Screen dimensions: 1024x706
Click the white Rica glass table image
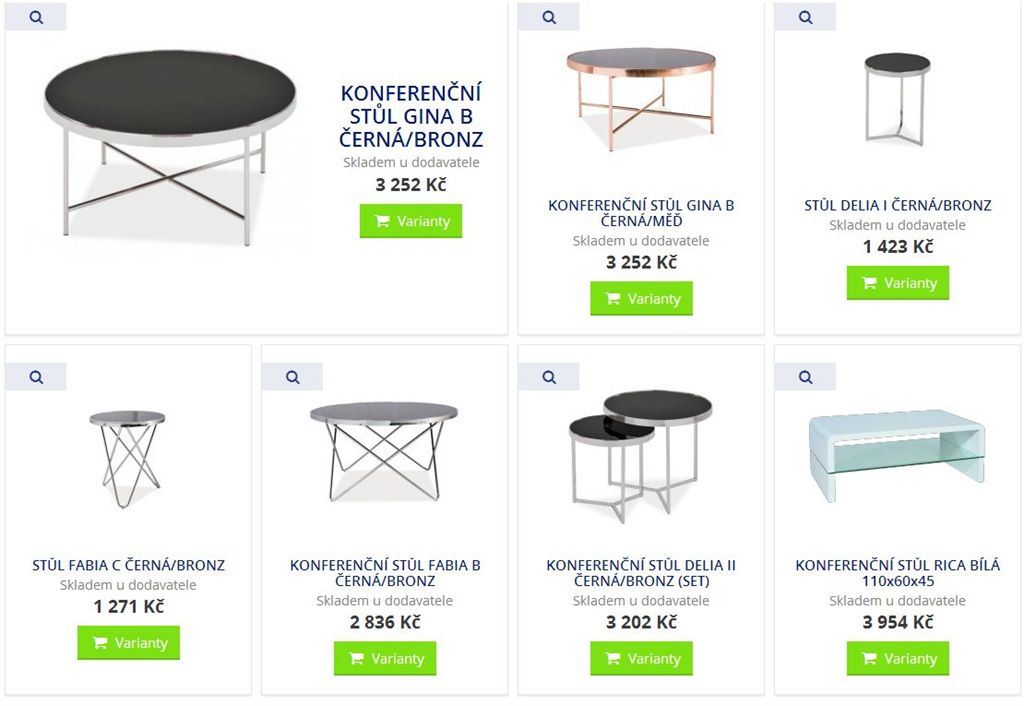(x=897, y=455)
